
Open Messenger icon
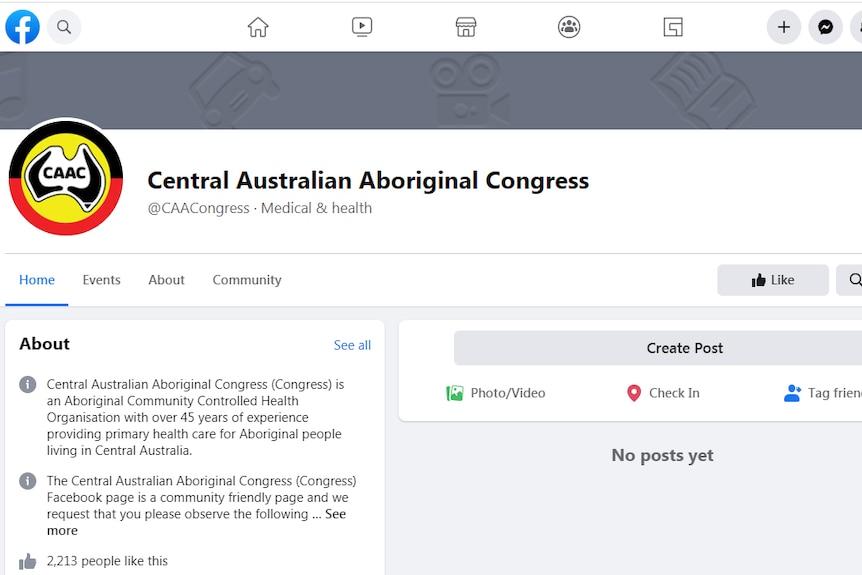pos(825,27)
